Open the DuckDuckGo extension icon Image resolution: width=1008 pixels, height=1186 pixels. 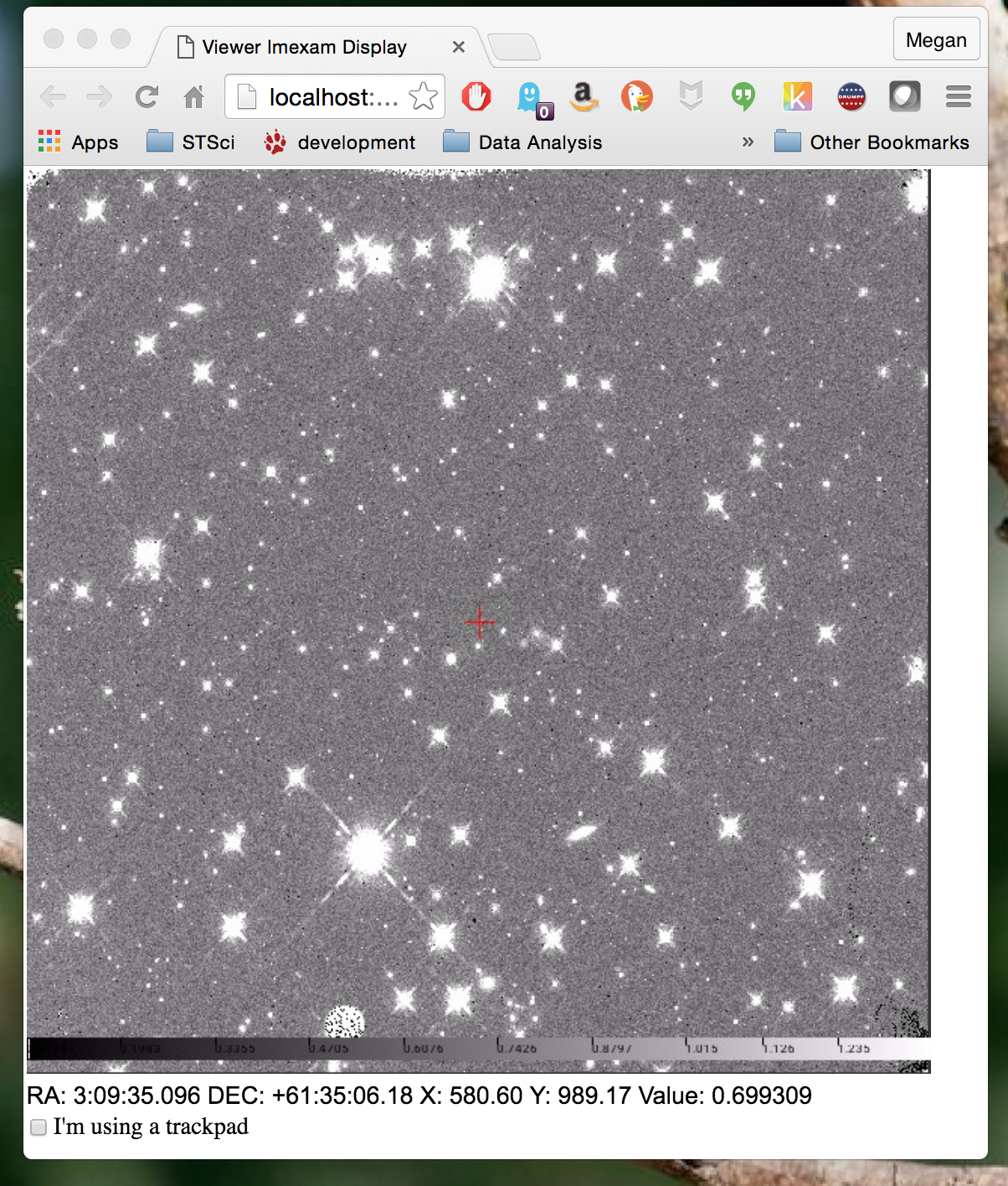tap(636, 97)
